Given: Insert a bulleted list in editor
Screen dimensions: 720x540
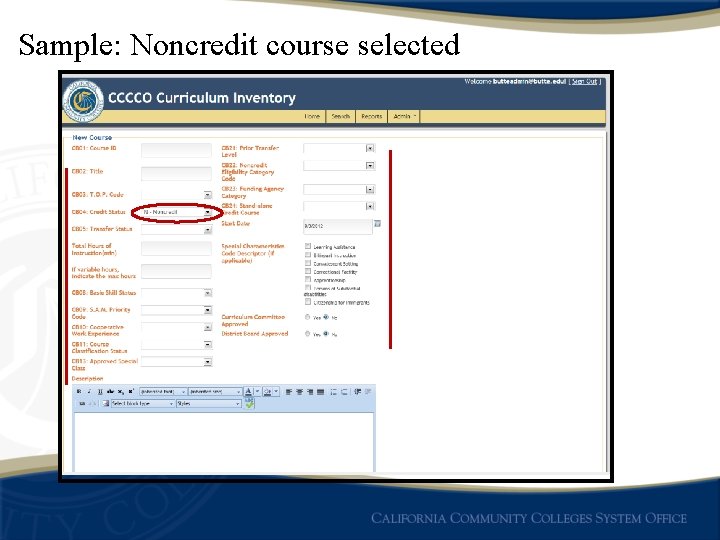Looking at the screenshot, I should pos(334,392).
